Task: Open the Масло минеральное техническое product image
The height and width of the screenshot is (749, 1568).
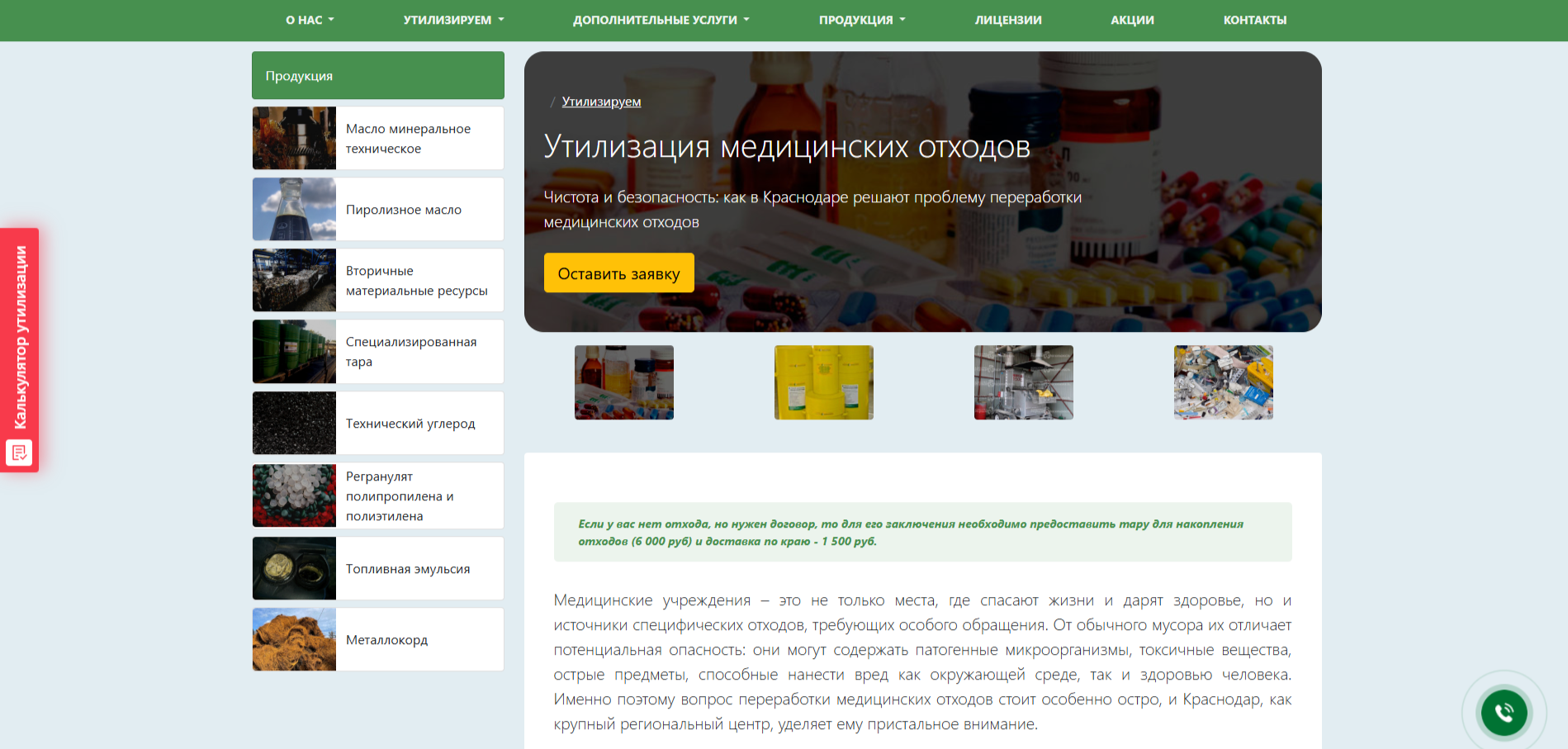Action: [294, 138]
